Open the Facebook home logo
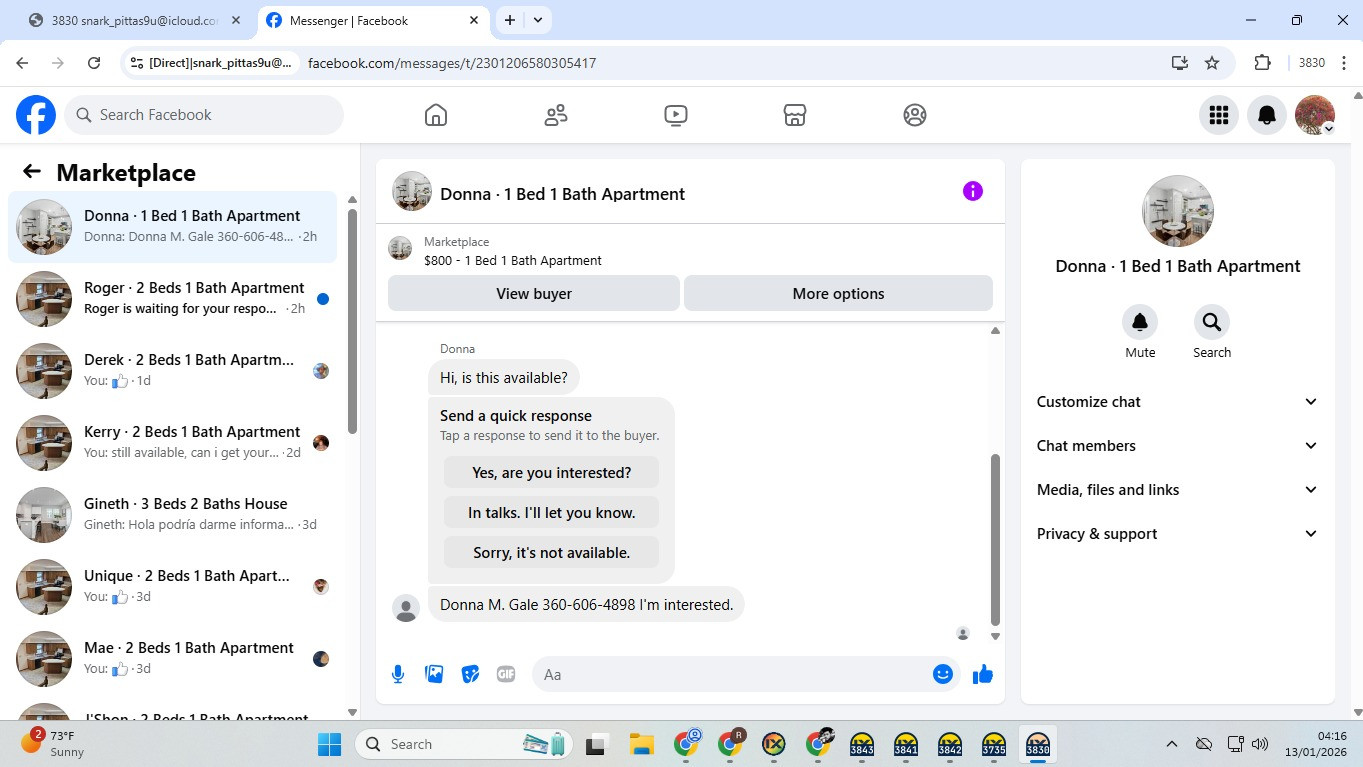Viewport: 1363px width, 767px height. pos(36,115)
